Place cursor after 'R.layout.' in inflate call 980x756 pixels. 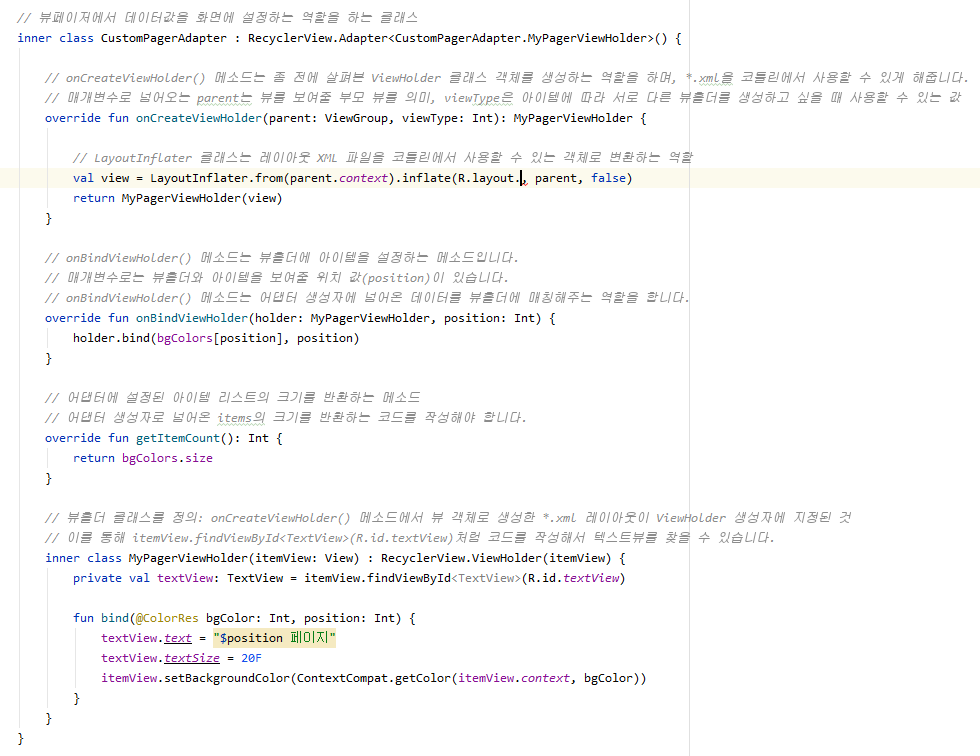[x=521, y=178]
